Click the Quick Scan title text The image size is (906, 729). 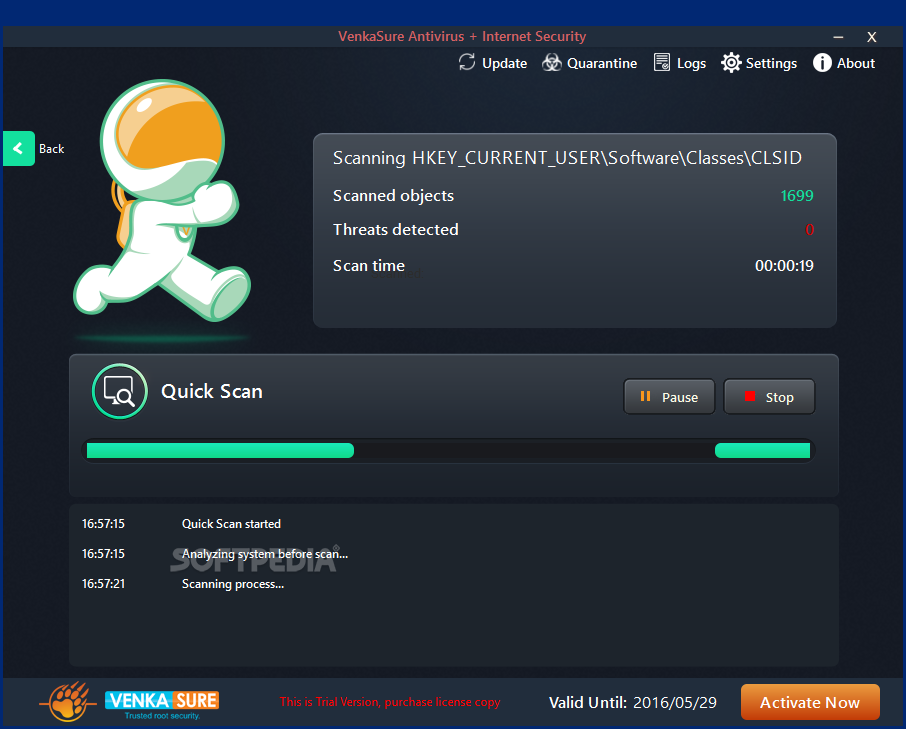point(212,391)
